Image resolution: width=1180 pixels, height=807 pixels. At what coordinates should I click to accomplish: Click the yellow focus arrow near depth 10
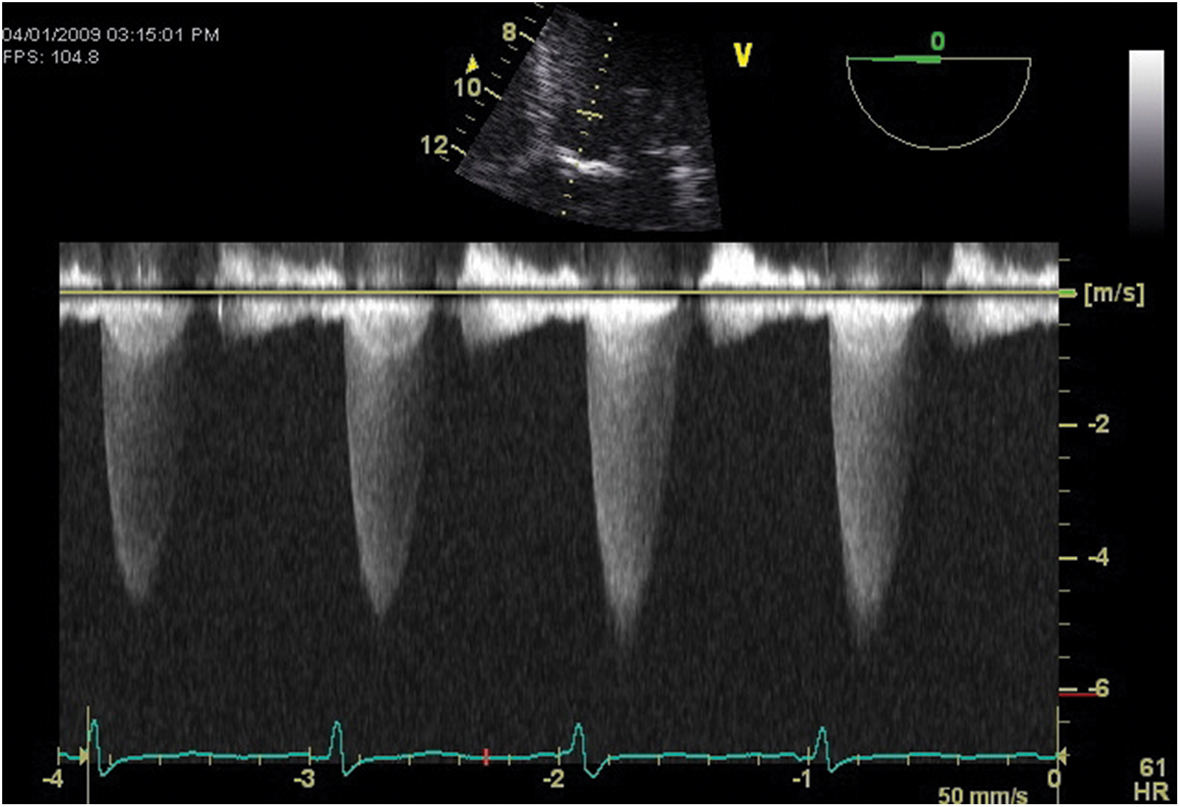click(x=473, y=66)
